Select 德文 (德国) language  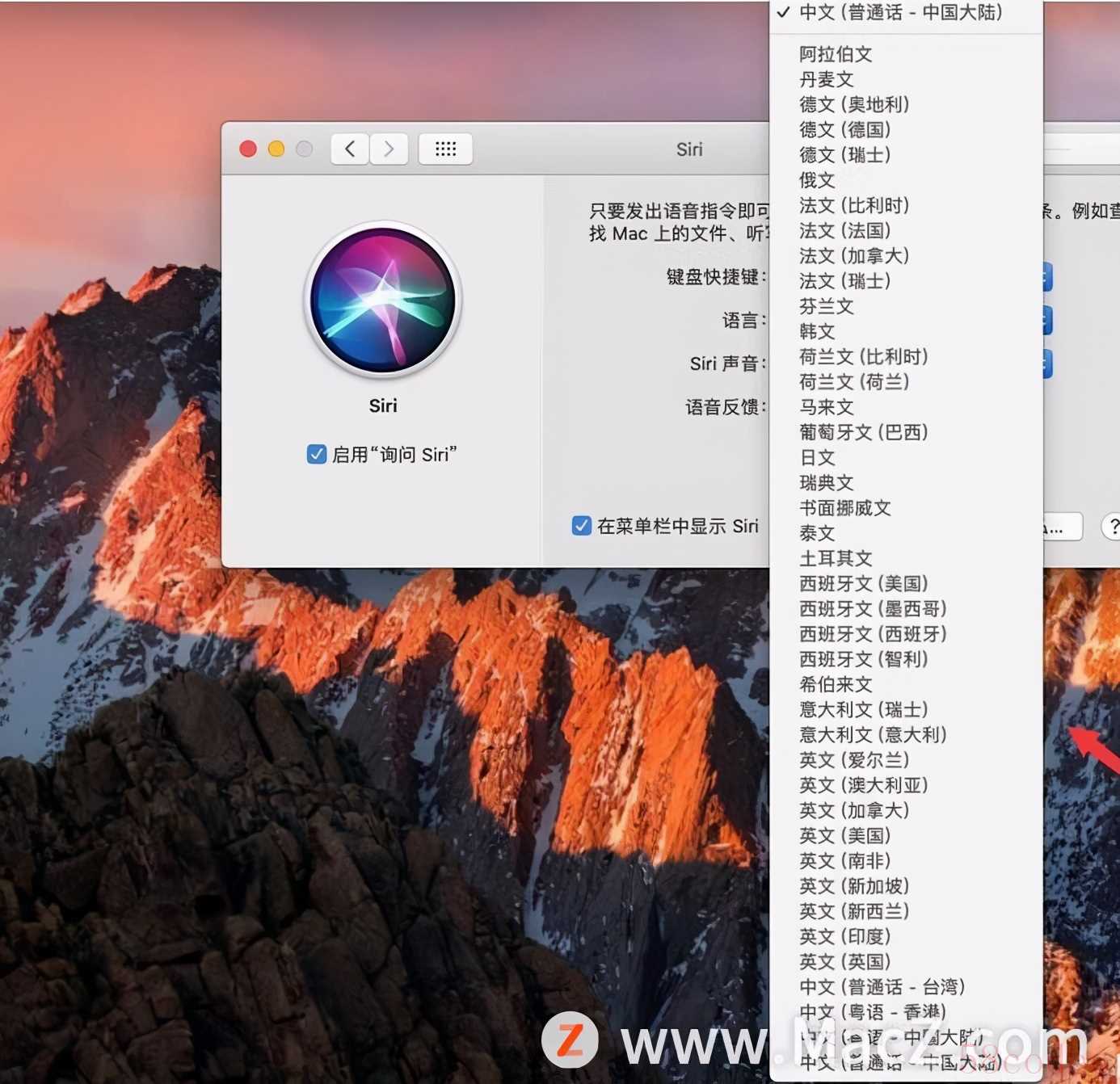tap(907, 129)
